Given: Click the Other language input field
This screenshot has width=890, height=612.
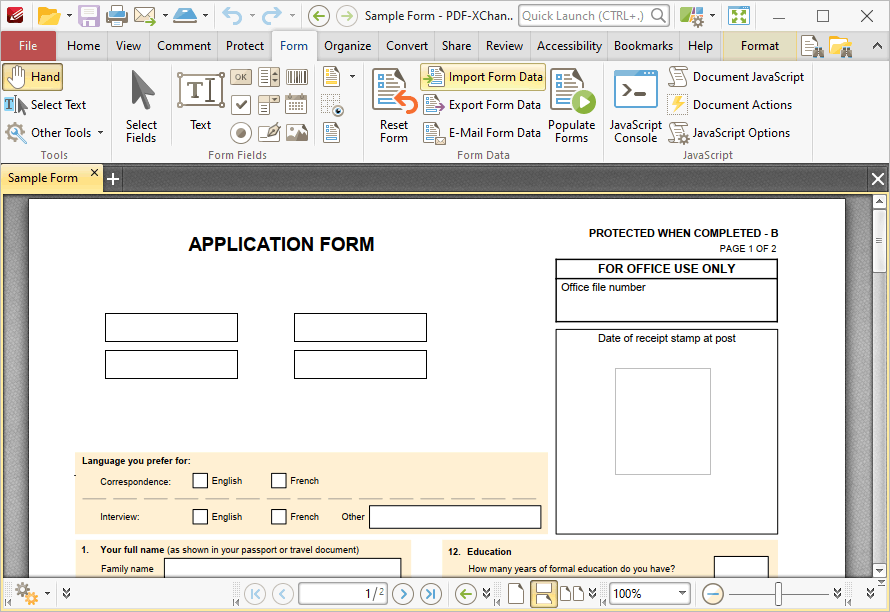Looking at the screenshot, I should [455, 517].
